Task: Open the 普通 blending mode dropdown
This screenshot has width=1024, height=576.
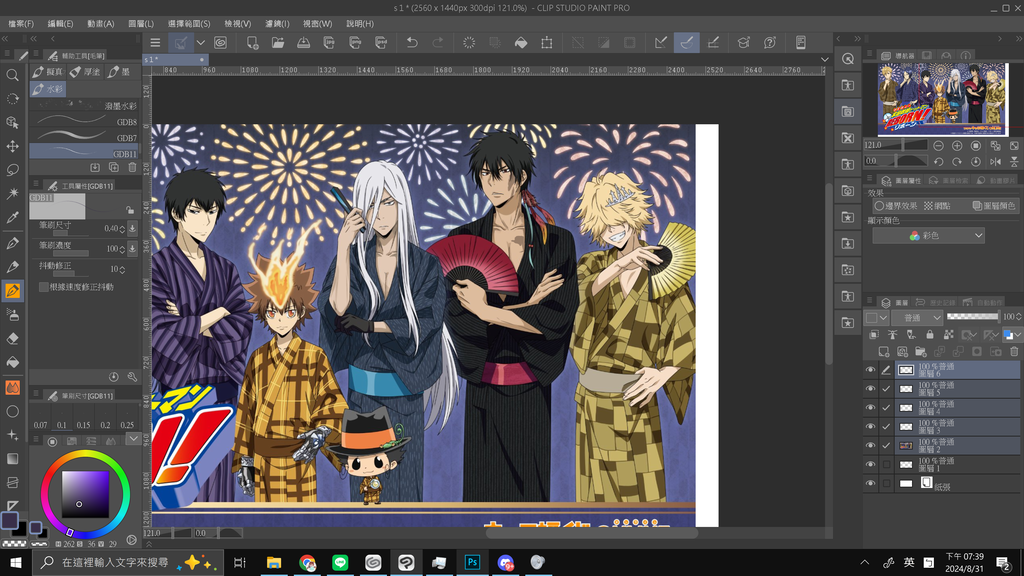Action: (x=918, y=318)
